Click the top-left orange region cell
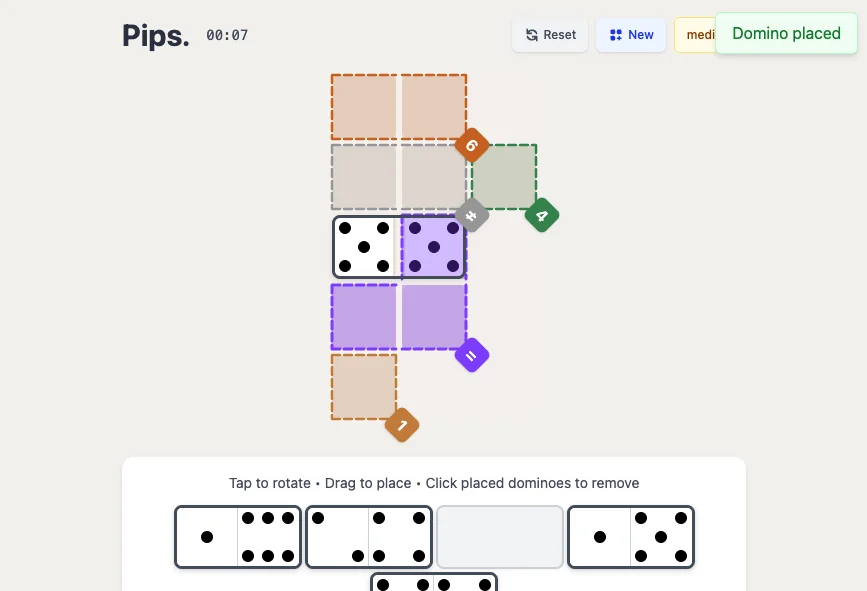The image size is (867, 591). pos(364,107)
